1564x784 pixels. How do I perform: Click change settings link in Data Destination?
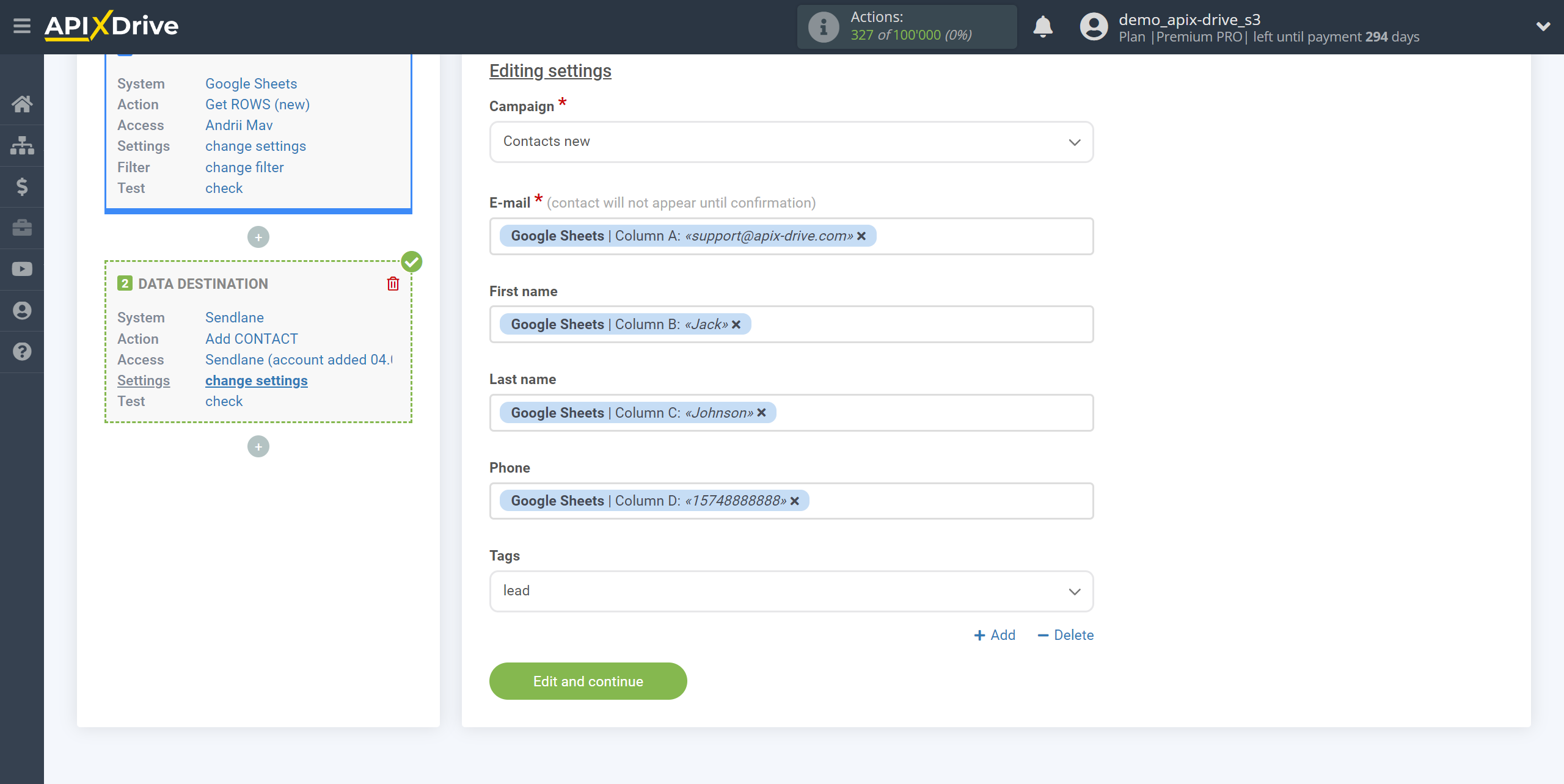pos(256,380)
